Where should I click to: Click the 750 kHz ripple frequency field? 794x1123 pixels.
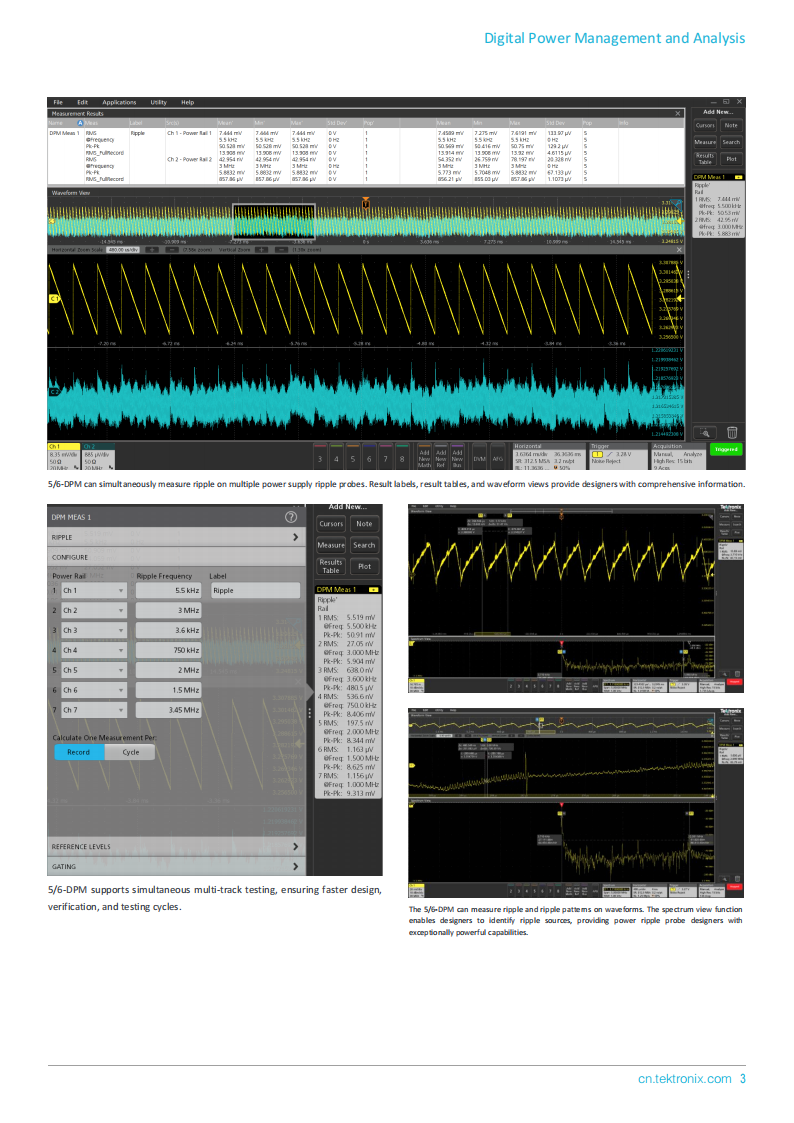169,650
